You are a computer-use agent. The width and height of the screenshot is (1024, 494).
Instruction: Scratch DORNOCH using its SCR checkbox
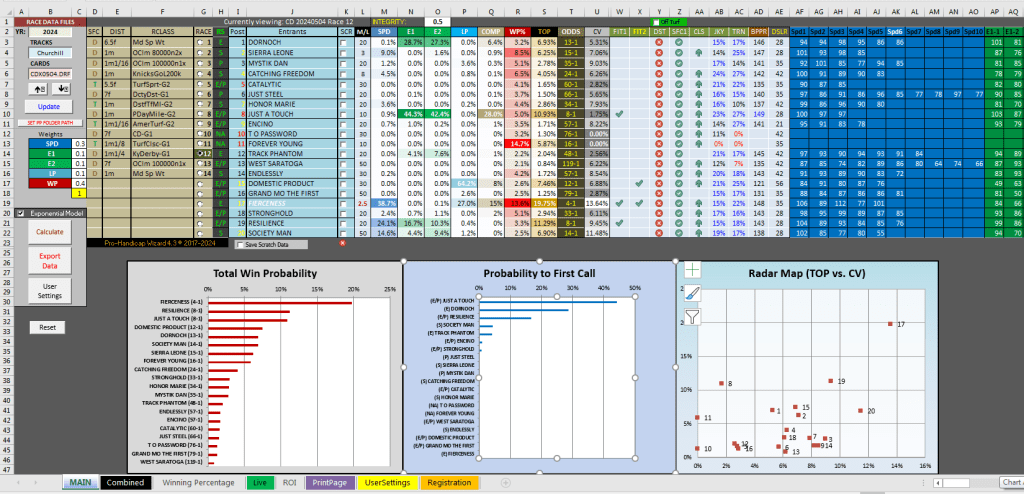pyautogui.click(x=345, y=44)
